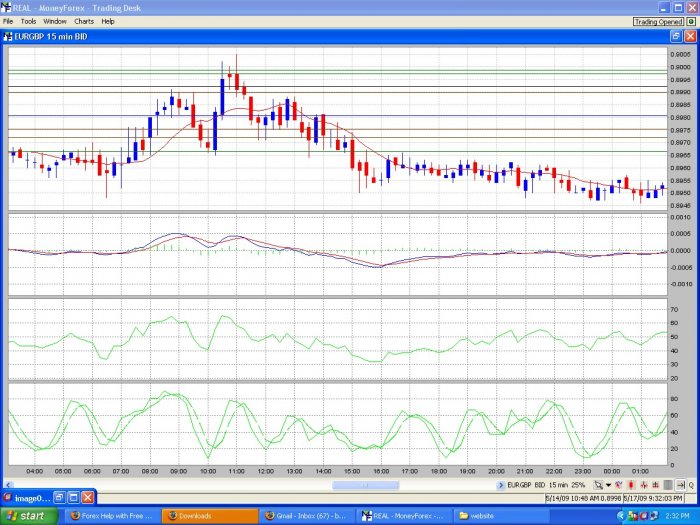Select the drawing cursor tool

click(x=598, y=485)
